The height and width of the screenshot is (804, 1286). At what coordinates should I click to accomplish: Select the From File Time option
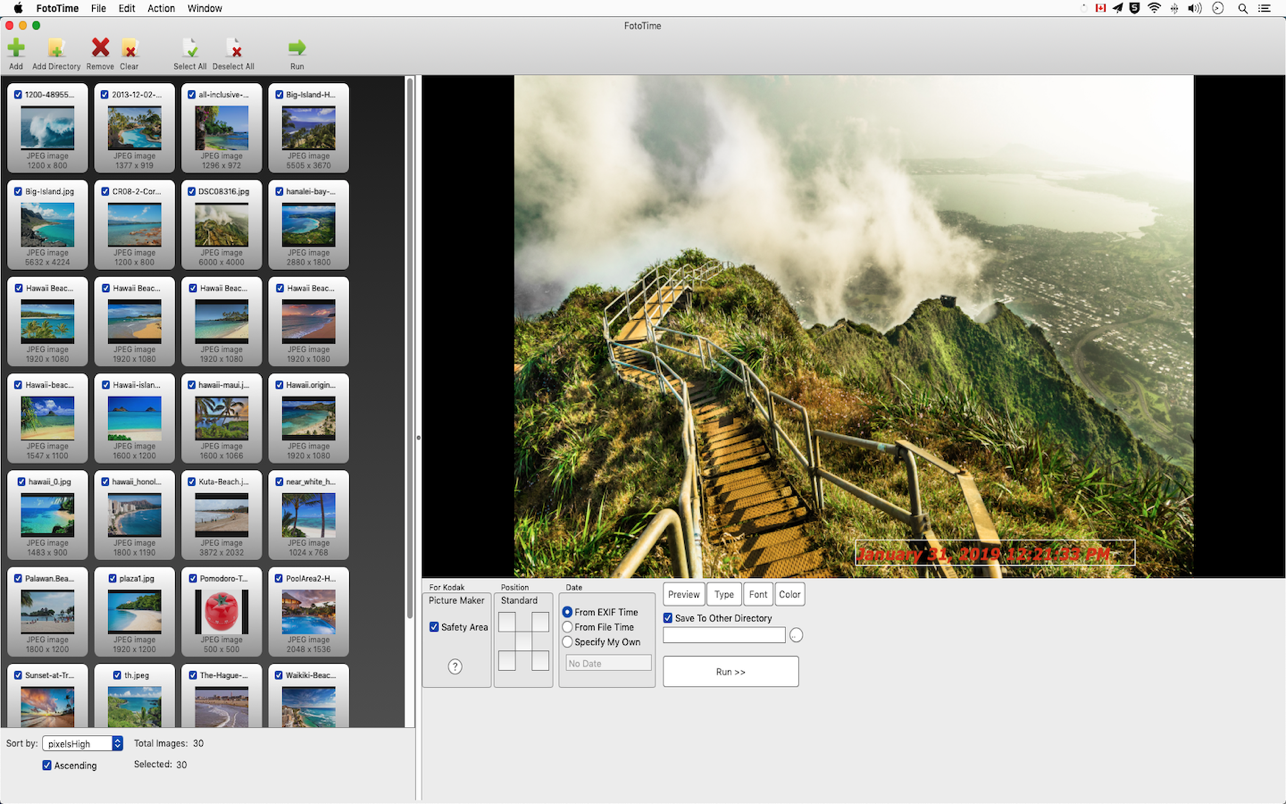click(x=568, y=627)
